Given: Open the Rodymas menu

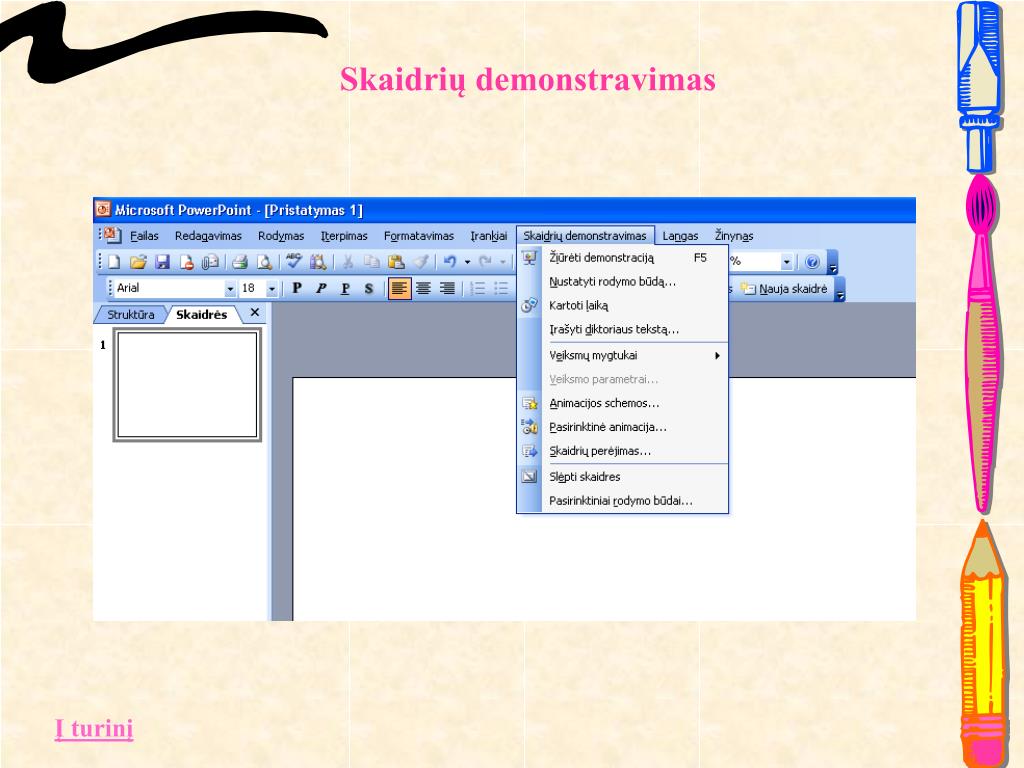Looking at the screenshot, I should pos(281,236).
